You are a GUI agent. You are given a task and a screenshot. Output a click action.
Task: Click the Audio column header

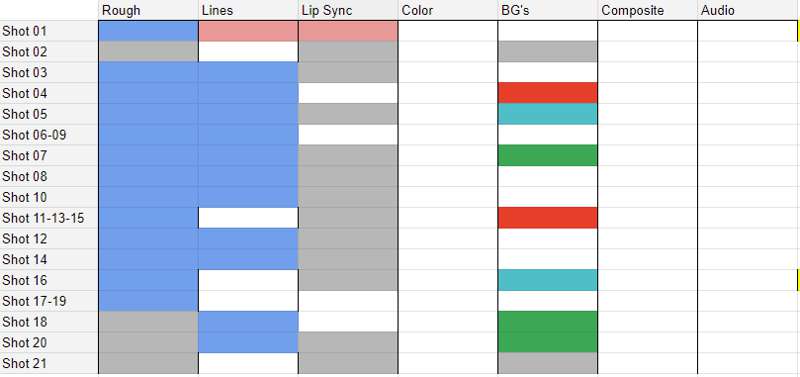coord(748,10)
